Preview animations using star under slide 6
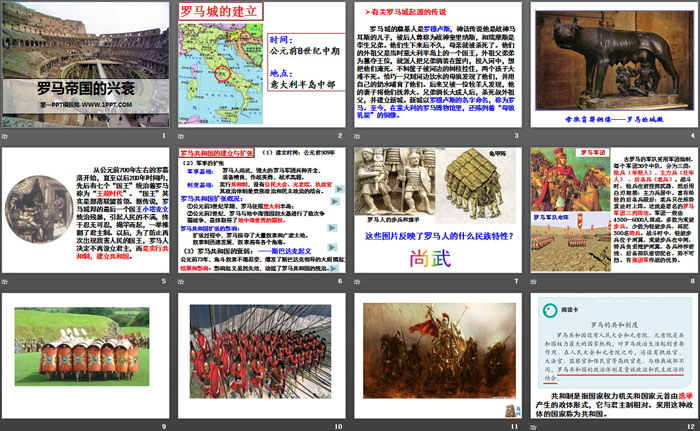The height and width of the screenshot is (431, 700). coord(181,281)
